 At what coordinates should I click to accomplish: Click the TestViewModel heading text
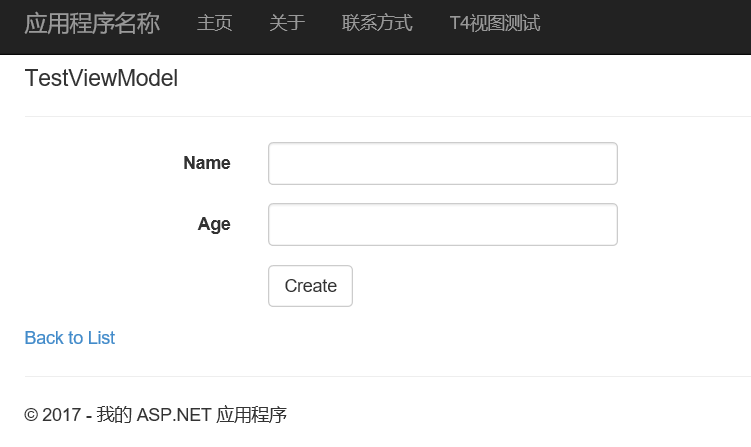click(x=101, y=78)
